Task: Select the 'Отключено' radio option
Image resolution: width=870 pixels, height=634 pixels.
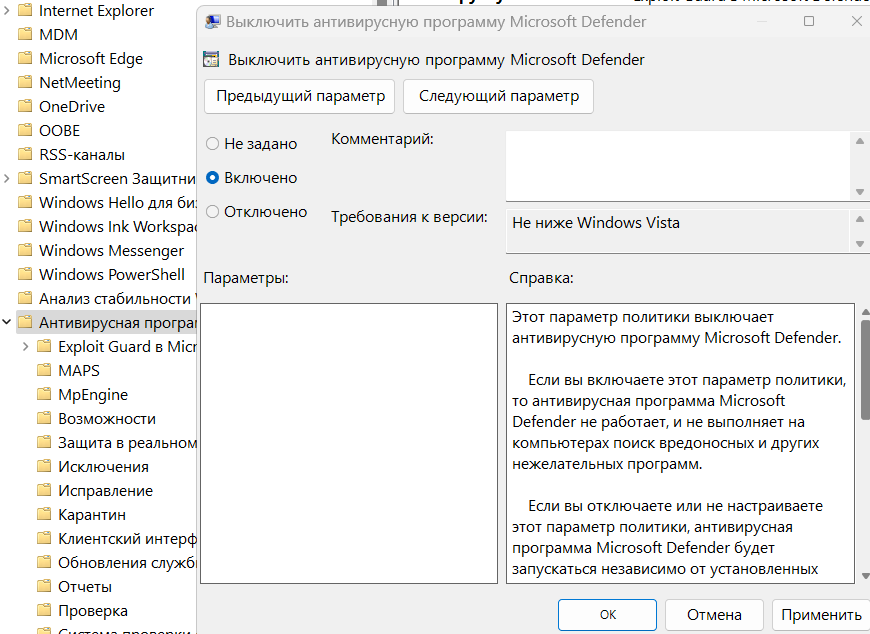Action: [213, 212]
